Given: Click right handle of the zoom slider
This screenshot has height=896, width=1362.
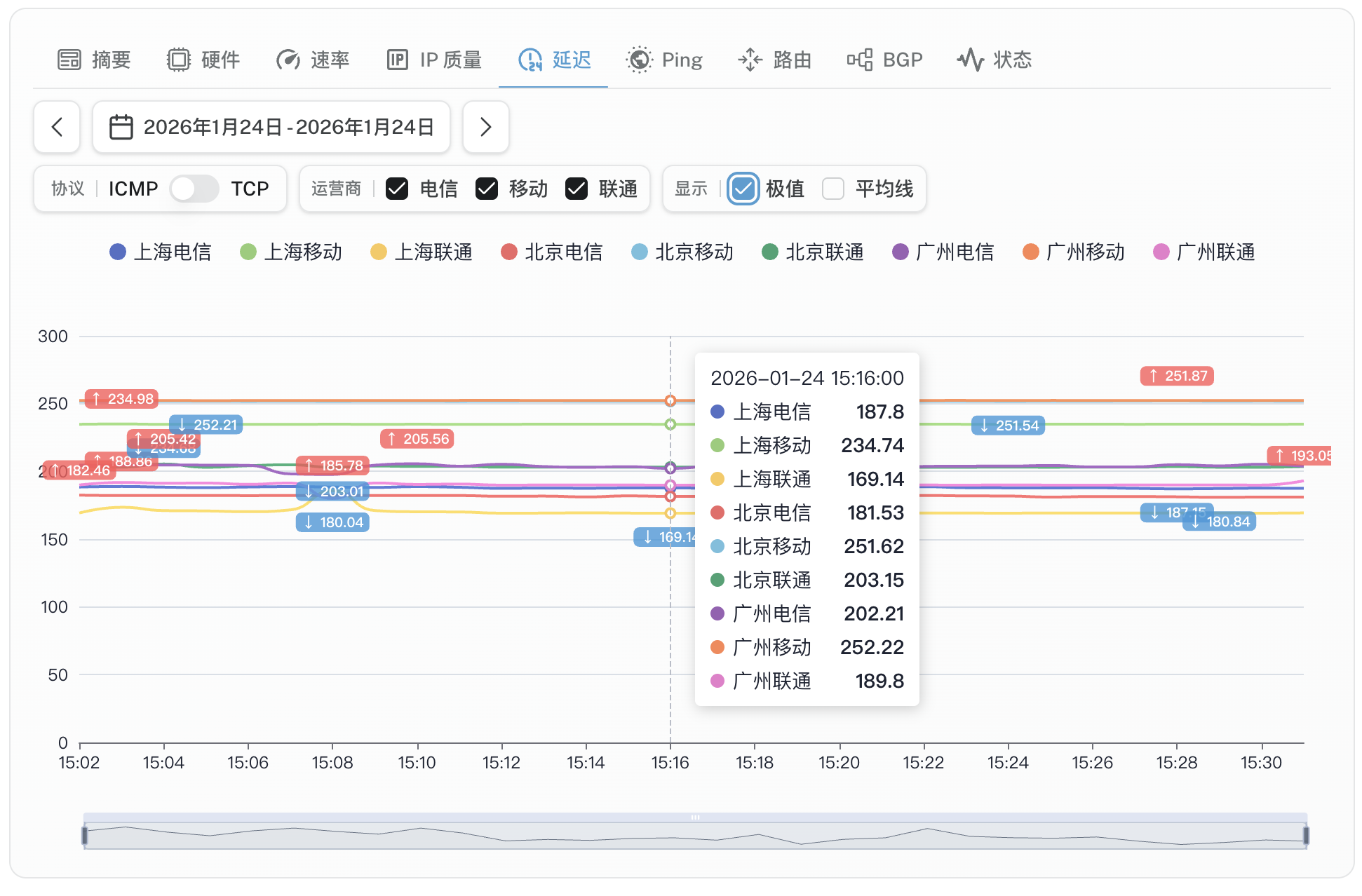Looking at the screenshot, I should point(1306,835).
